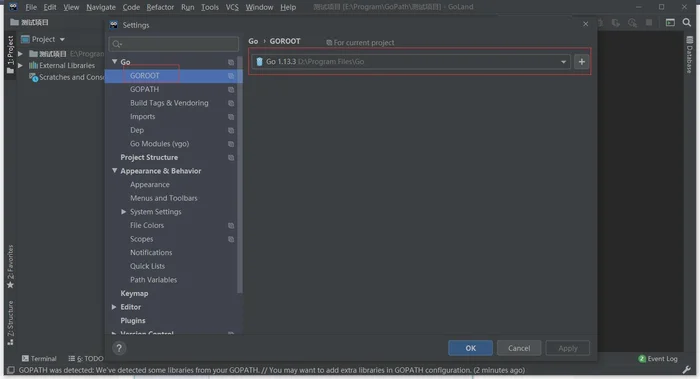The height and width of the screenshot is (379, 700).
Task: Open the Code menu
Action: pos(131,7)
